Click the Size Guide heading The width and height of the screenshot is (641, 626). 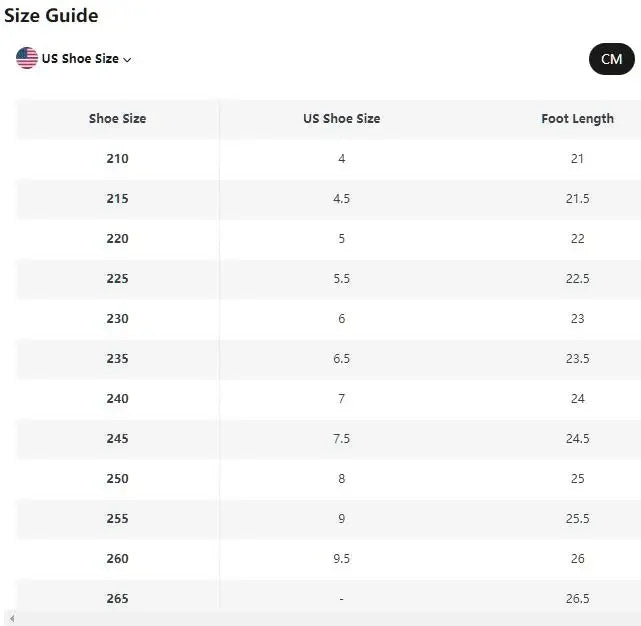click(51, 16)
